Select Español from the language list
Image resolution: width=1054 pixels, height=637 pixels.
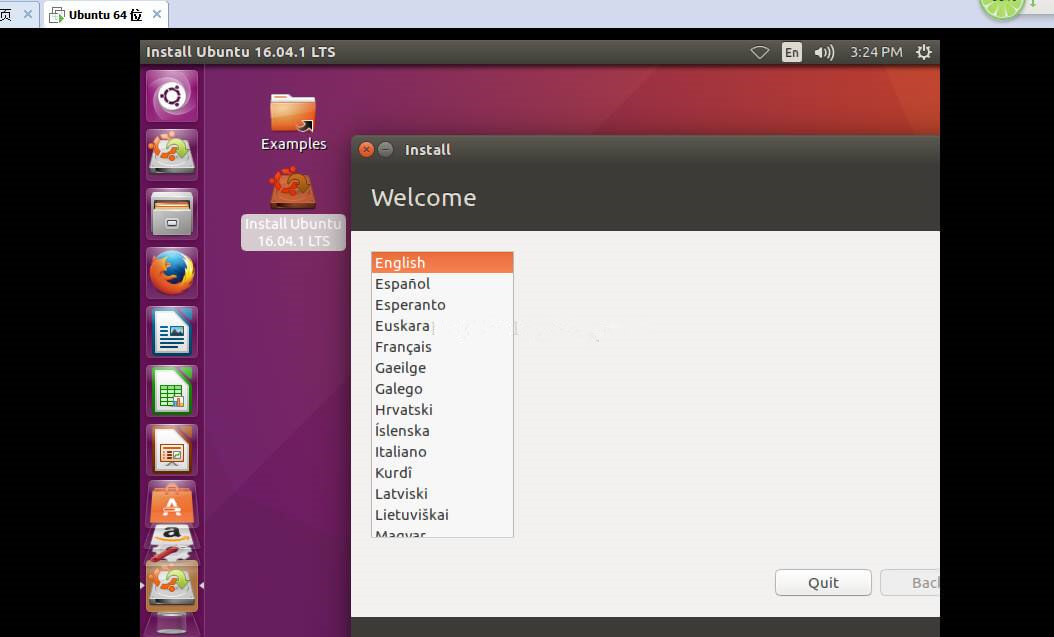coord(402,284)
